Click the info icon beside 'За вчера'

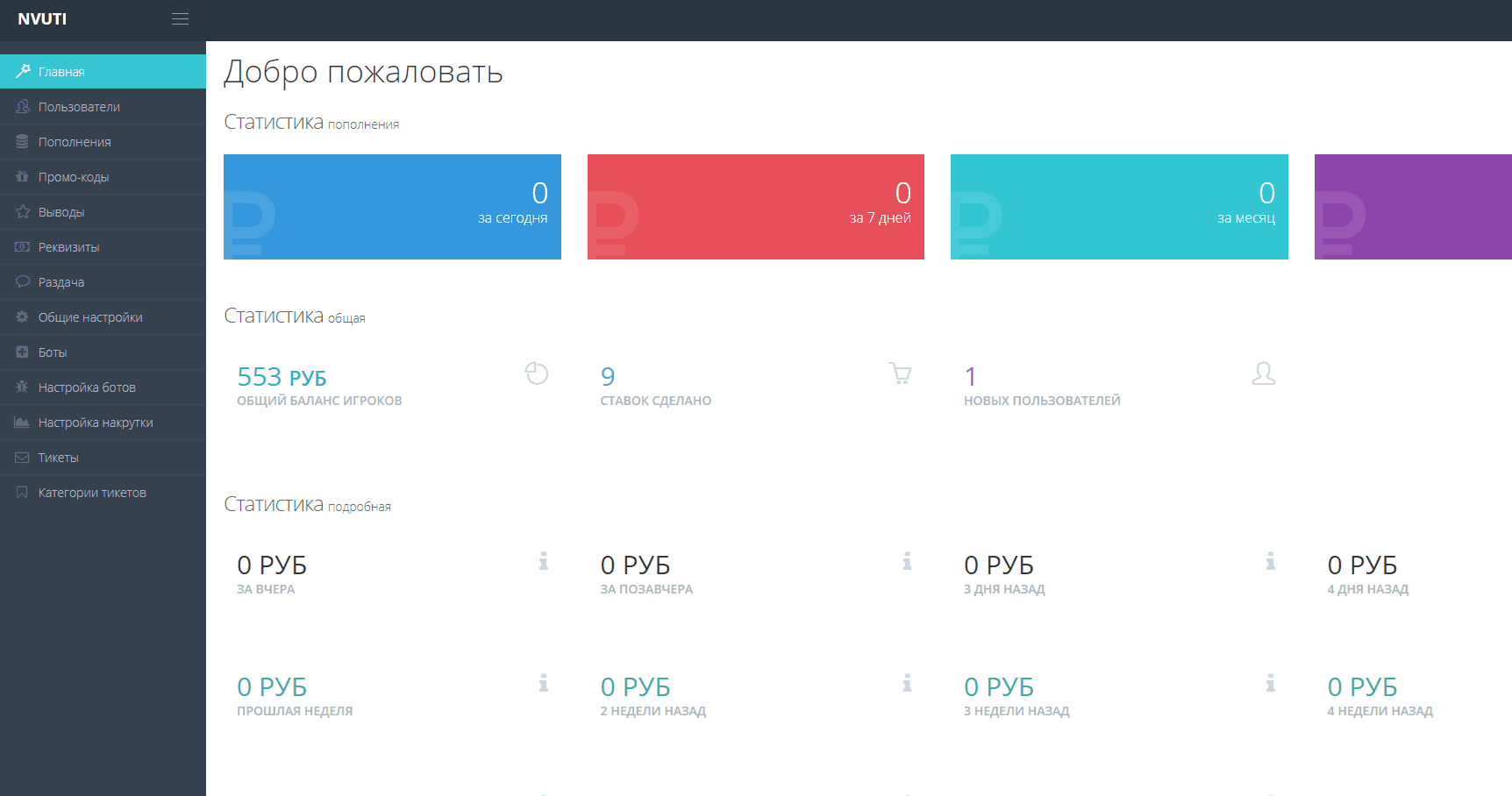click(x=544, y=561)
